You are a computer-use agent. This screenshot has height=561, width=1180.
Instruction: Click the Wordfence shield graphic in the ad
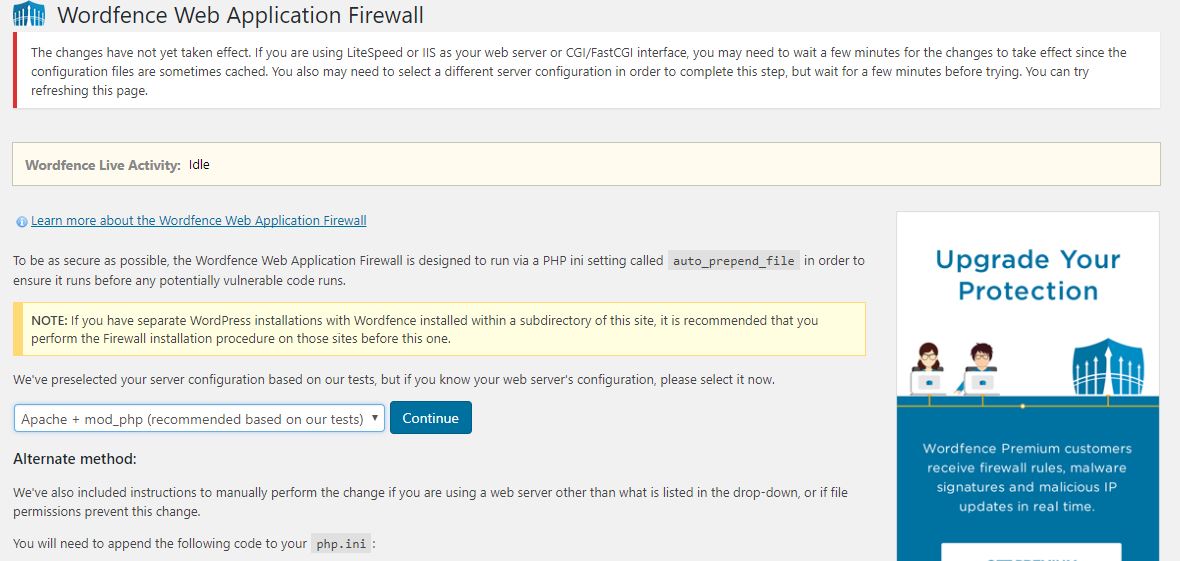coord(1108,367)
